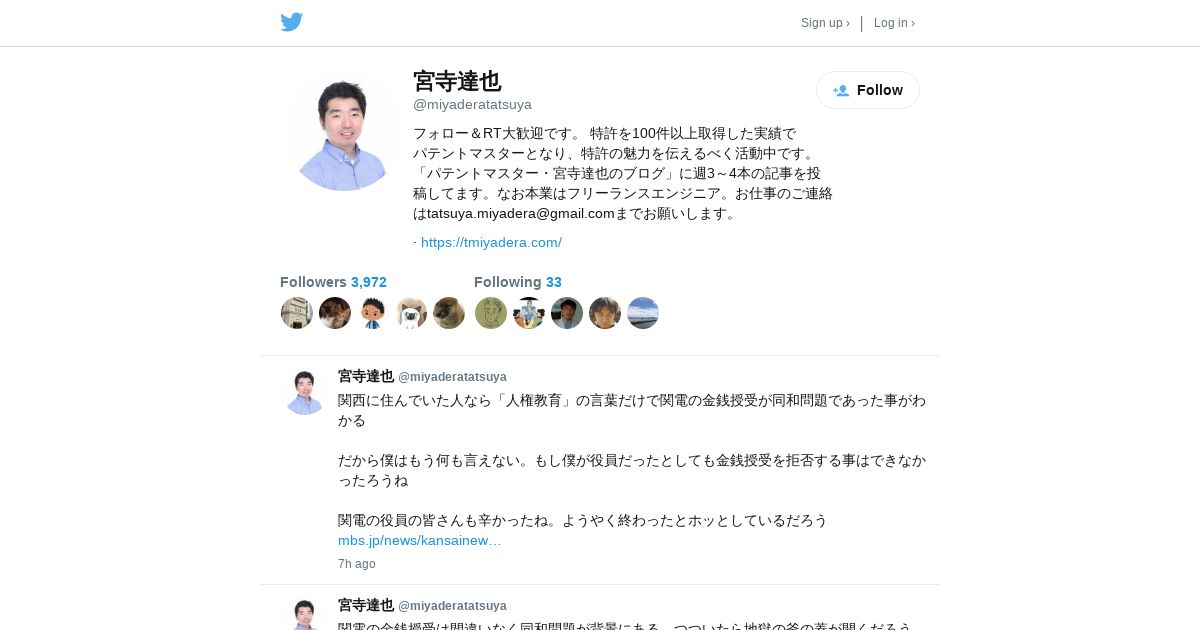Viewport: 1200px width, 630px height.
Task: Click the add-person icon in Follow button
Action: tap(841, 90)
